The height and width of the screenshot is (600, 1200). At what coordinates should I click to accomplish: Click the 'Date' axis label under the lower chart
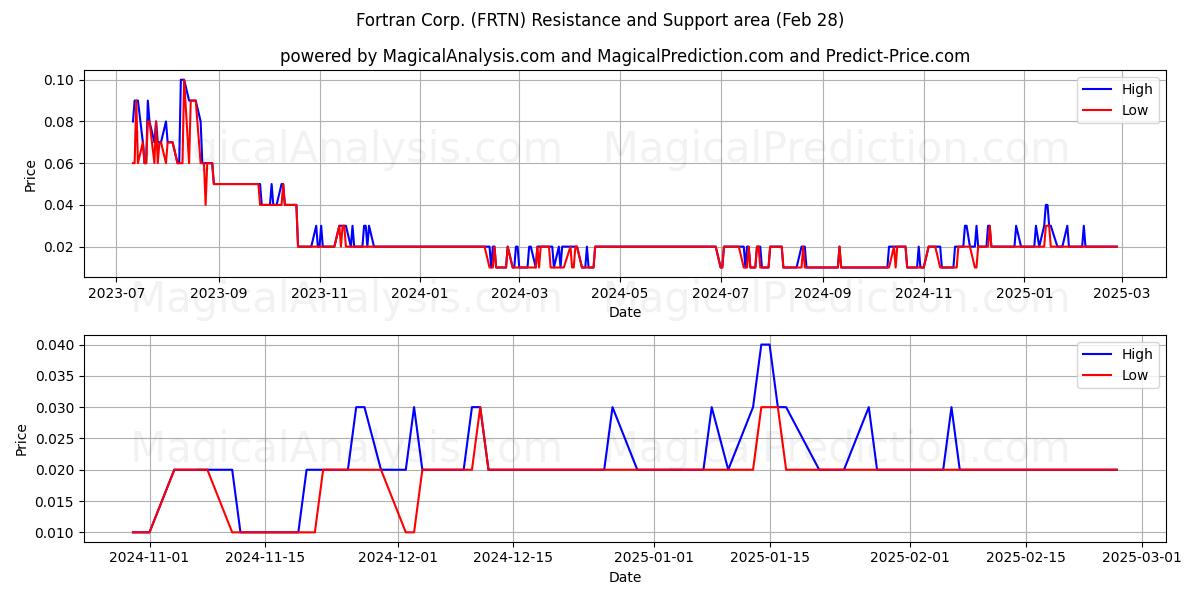[x=625, y=577]
